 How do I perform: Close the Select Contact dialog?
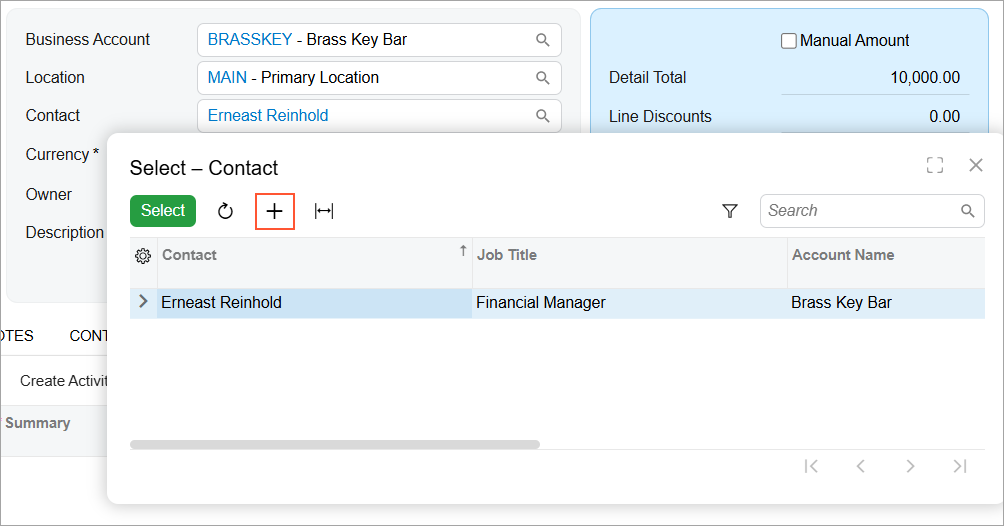(976, 165)
